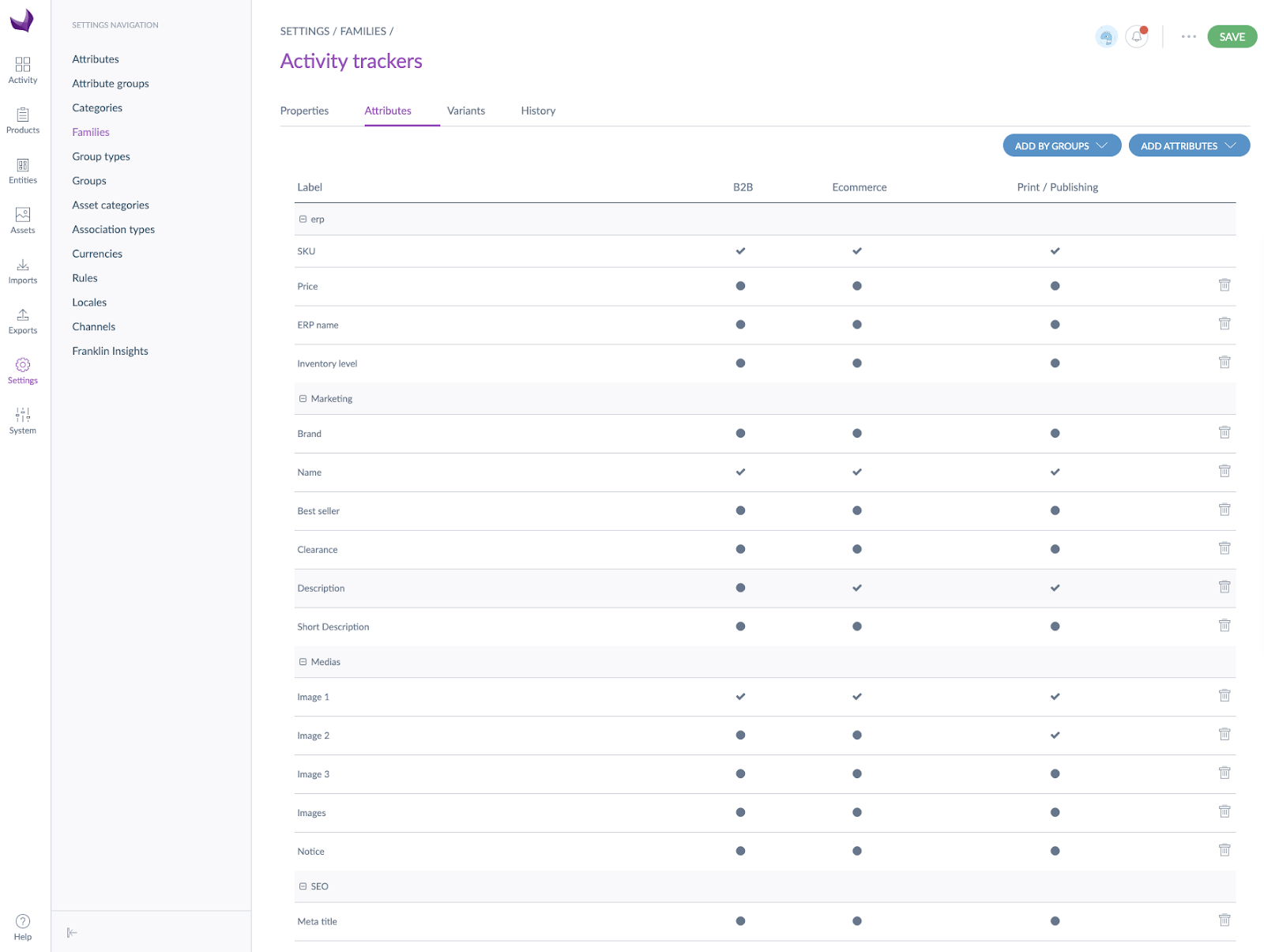Open the Activity section icon
Image resolution: width=1264 pixels, height=952 pixels.
[23, 65]
